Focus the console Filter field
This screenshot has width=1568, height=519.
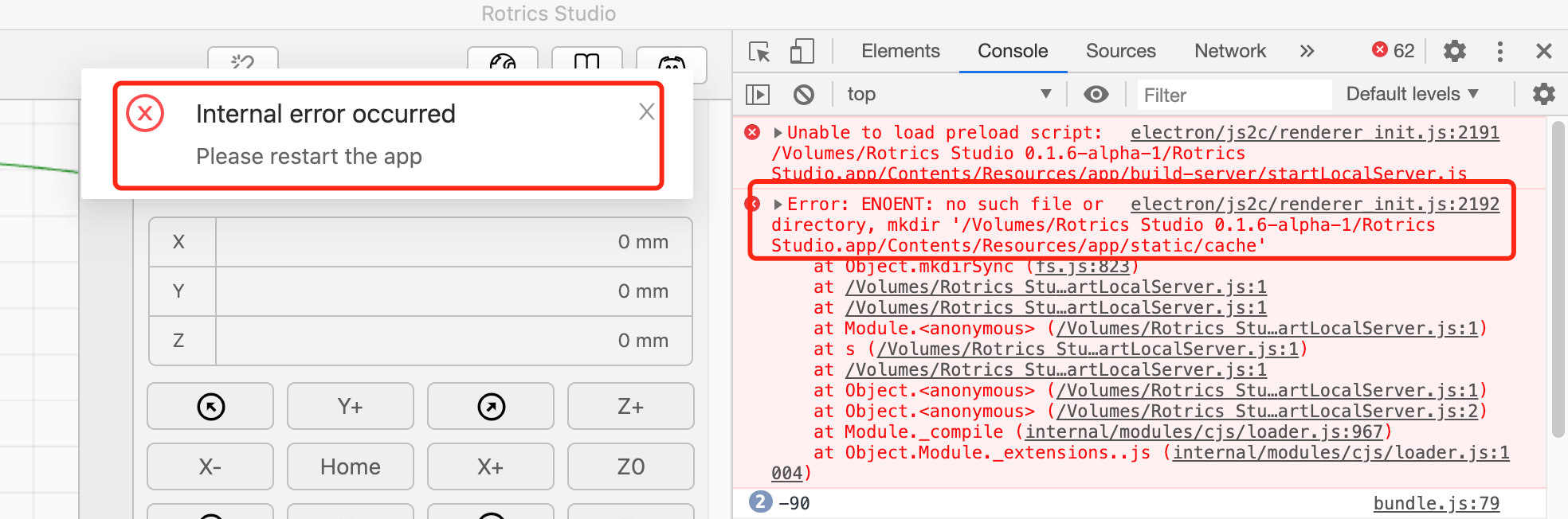coord(1234,95)
